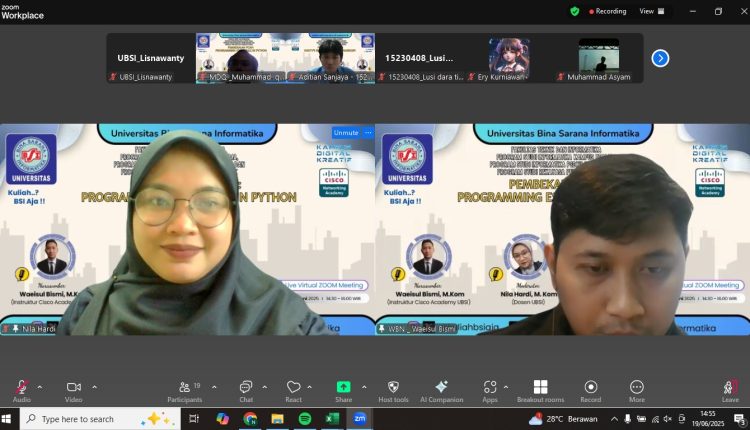Toggle the Video camera button
This screenshot has width=750, height=430.
point(74,391)
